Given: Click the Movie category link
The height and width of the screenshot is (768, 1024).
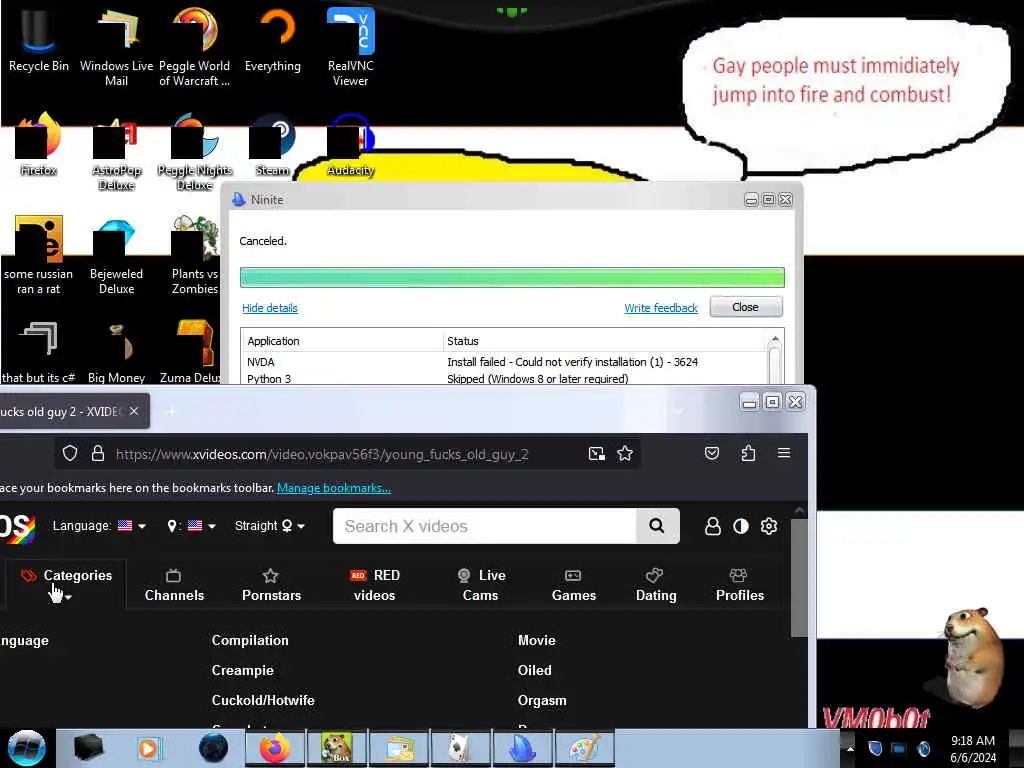Looking at the screenshot, I should [537, 641].
